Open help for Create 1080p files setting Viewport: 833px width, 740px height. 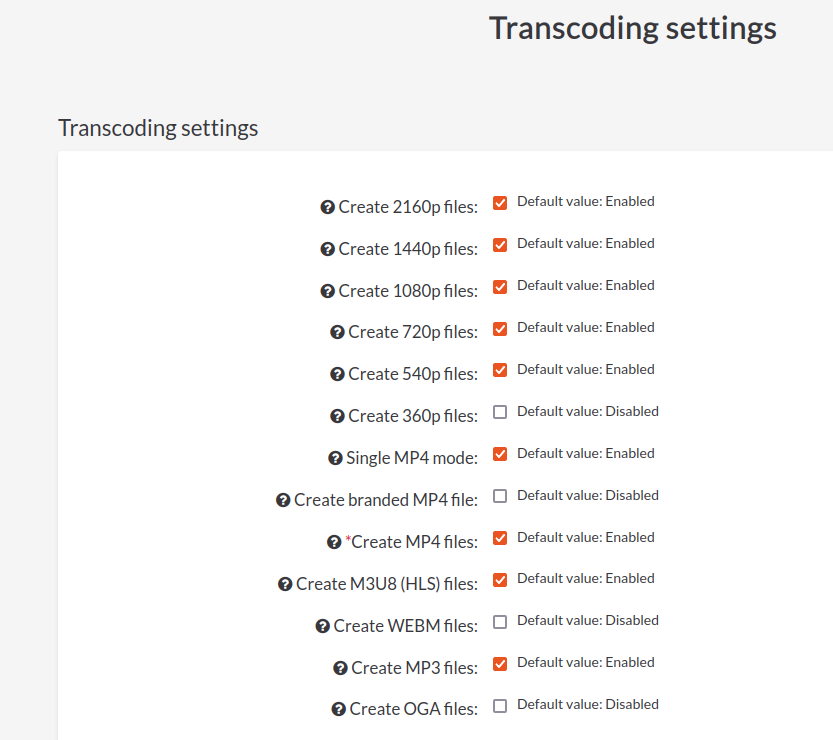click(x=327, y=290)
